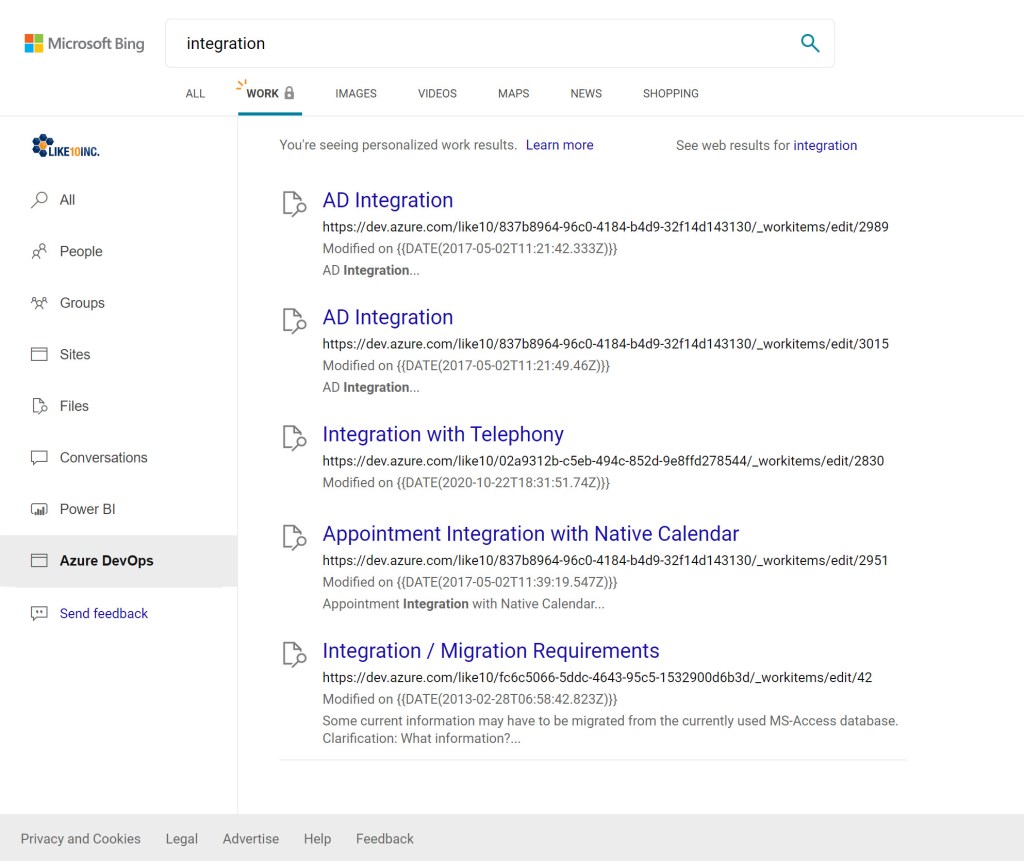
Task: Switch to the VIDEOS tab
Action: point(436,93)
